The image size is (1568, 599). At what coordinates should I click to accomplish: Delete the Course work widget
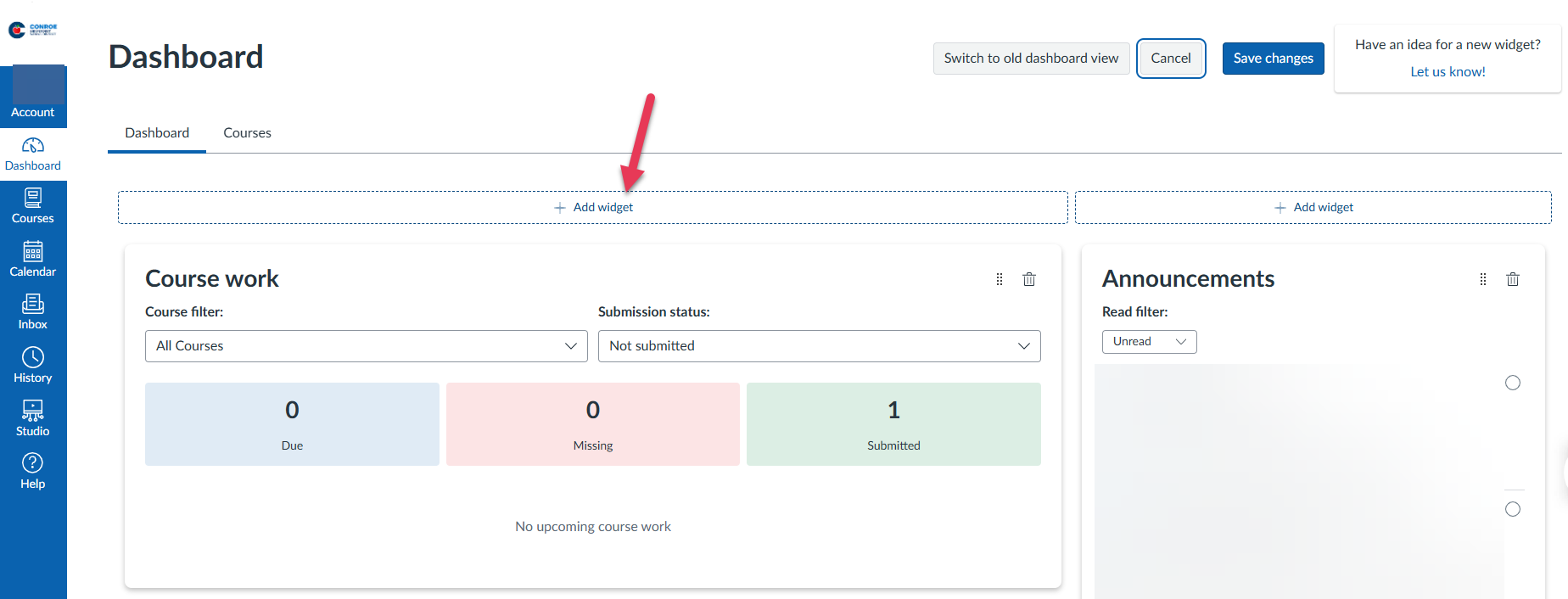pyautogui.click(x=1028, y=279)
